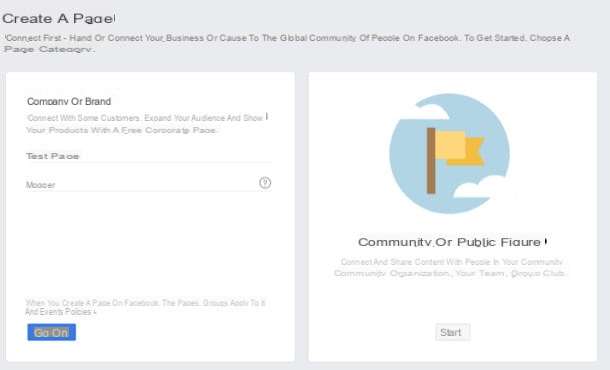Click the Create A Page title
610x370 pixels.
coord(58,18)
